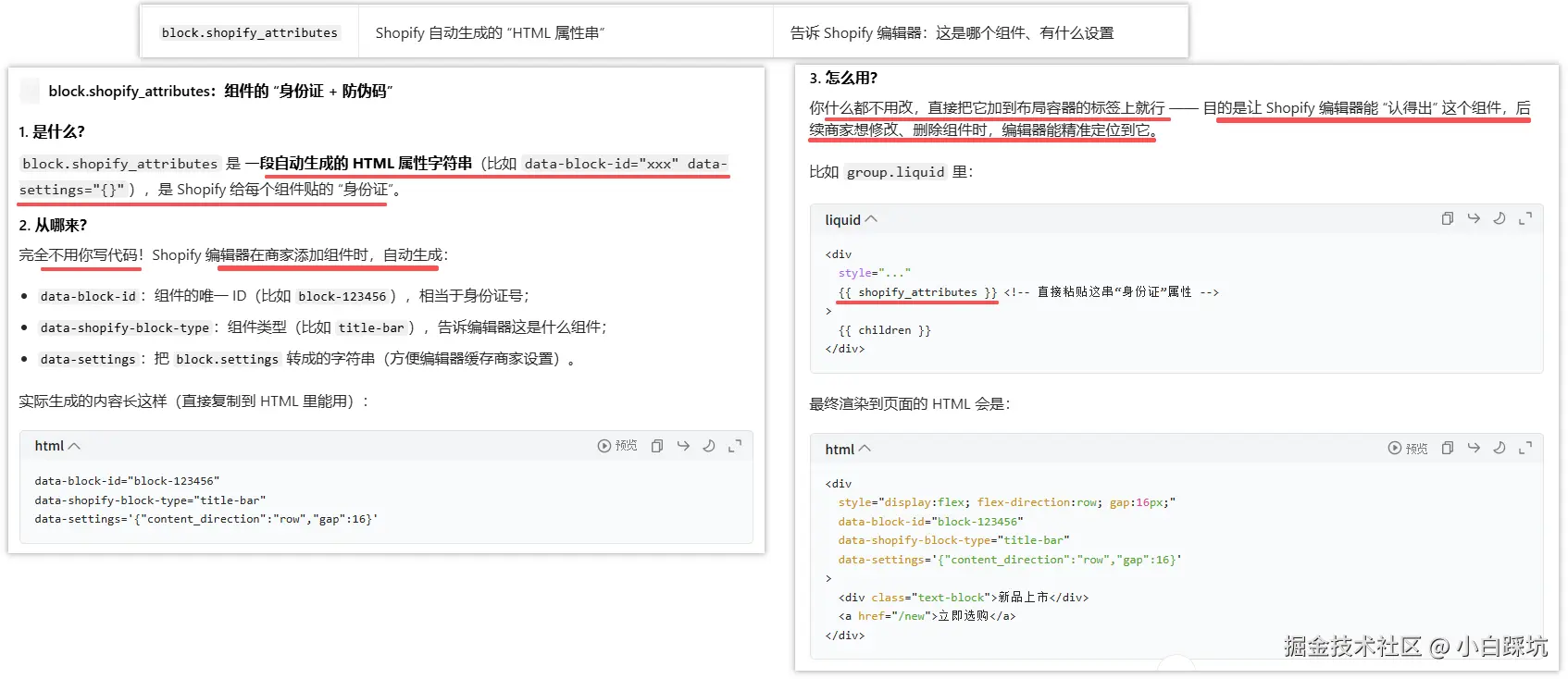Screen dimensions: 1568x679
Task: Click the '立即选购' anchor line
Action: 927,616
